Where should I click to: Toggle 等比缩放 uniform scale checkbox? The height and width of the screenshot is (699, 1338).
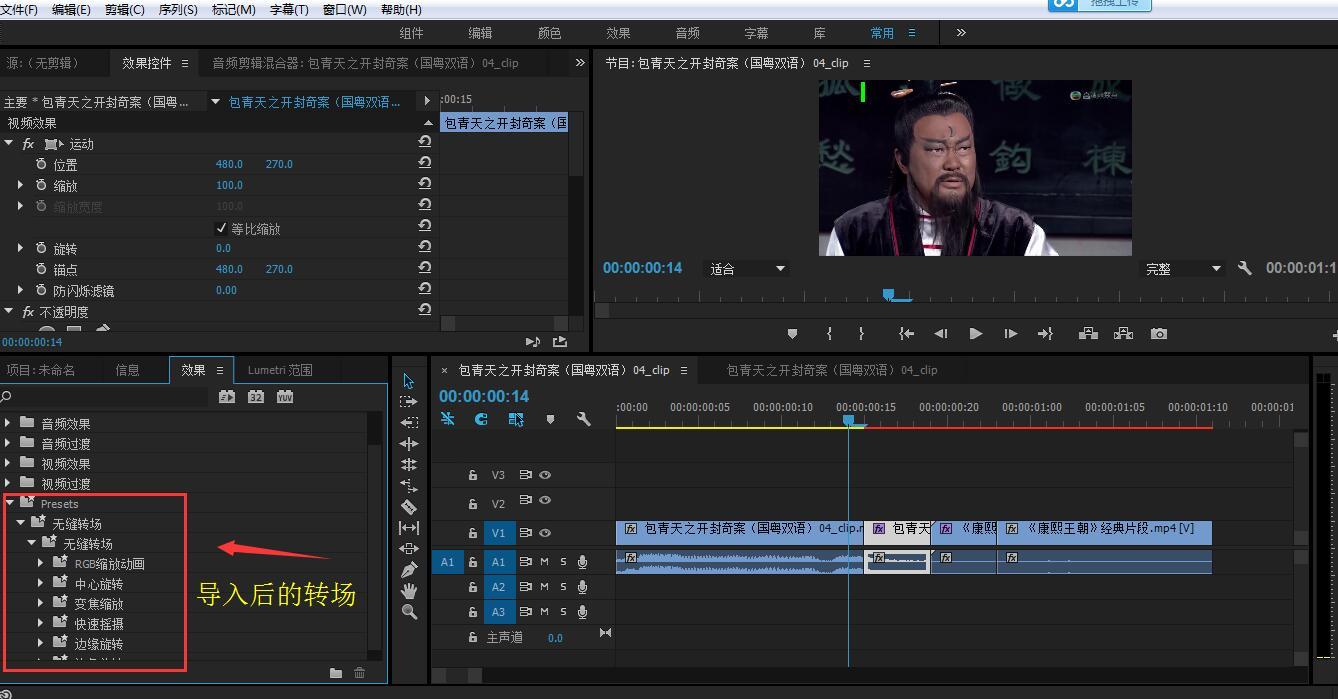pyautogui.click(x=222, y=228)
